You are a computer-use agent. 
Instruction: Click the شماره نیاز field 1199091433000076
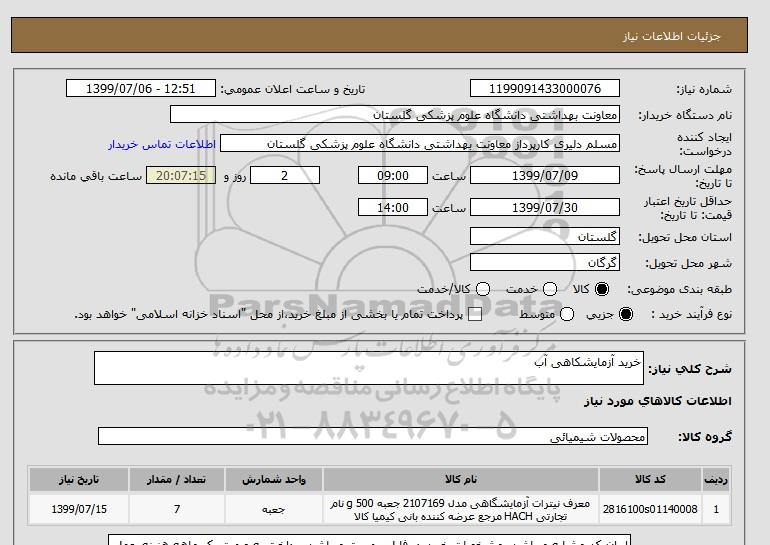(x=545, y=88)
